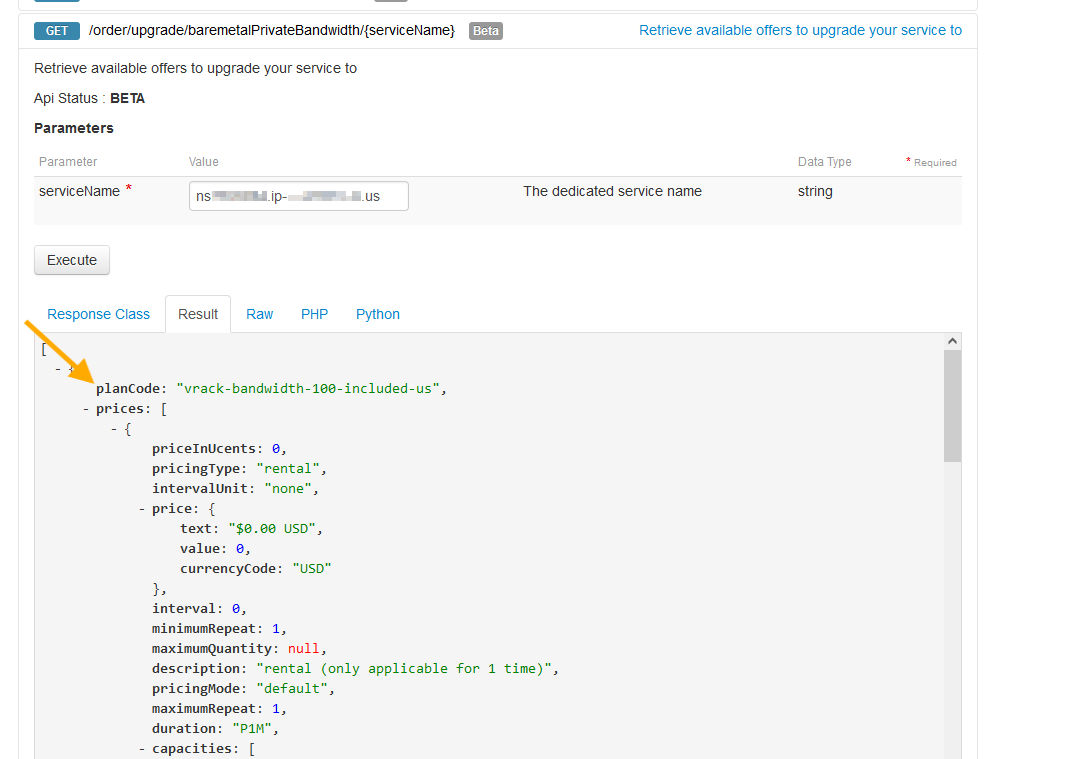
Task: Click 'Retrieve available offers' link at right
Action: click(800, 30)
